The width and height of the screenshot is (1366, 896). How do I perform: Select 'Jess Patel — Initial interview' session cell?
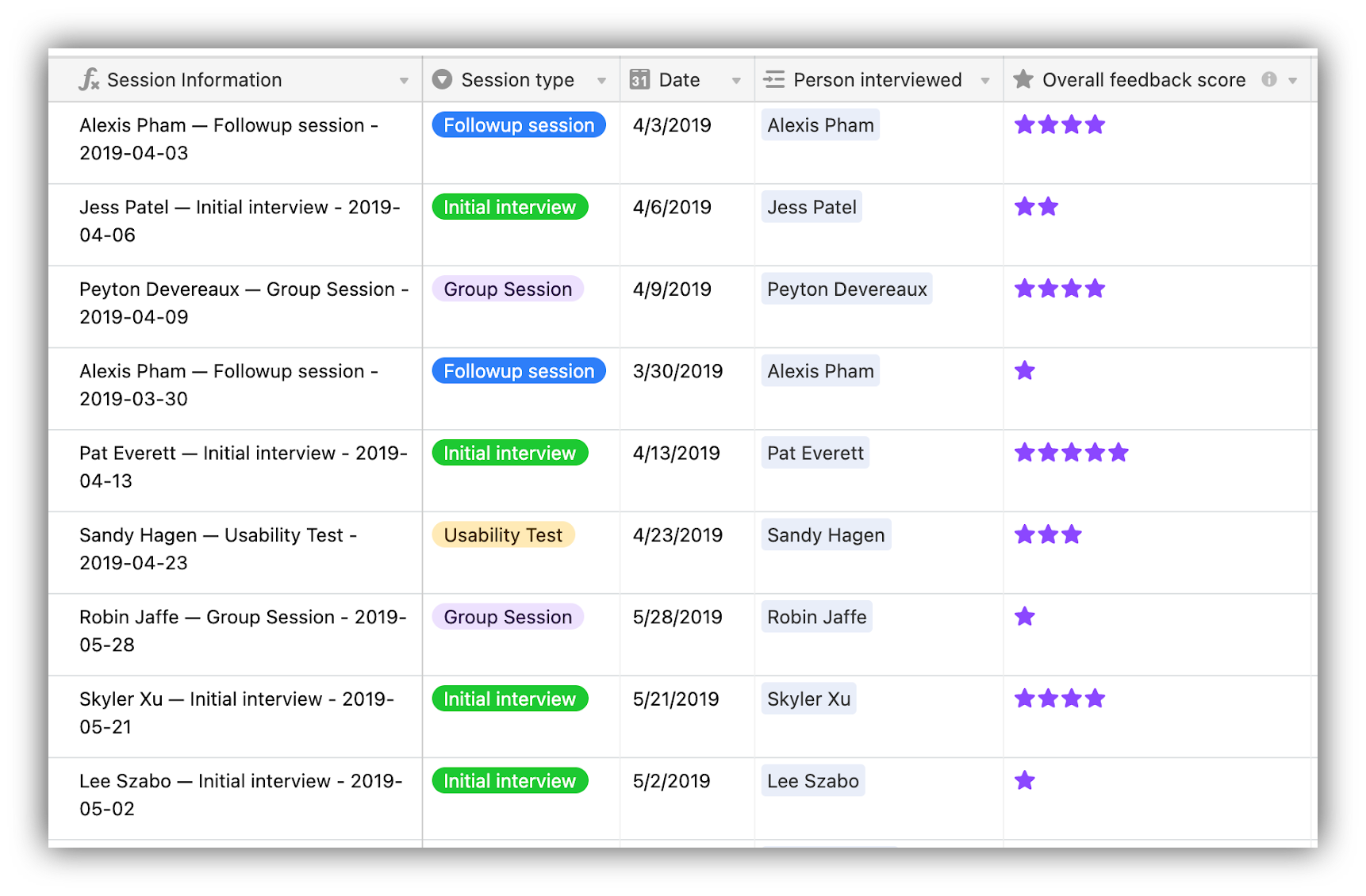pos(235,224)
